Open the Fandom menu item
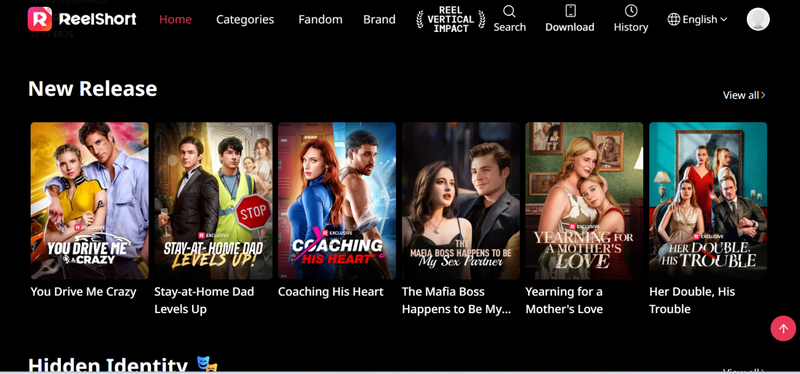Image resolution: width=800 pixels, height=374 pixels. tap(320, 19)
